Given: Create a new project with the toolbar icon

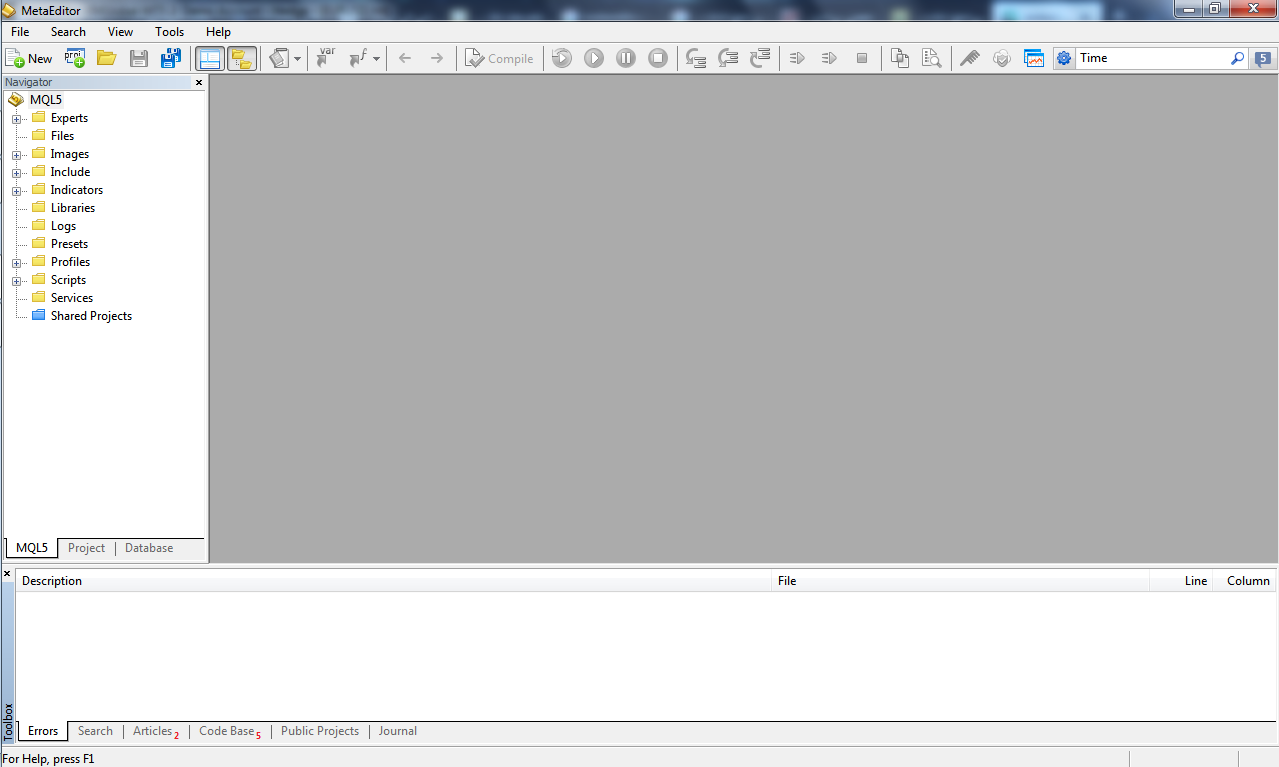Looking at the screenshot, I should coord(75,59).
